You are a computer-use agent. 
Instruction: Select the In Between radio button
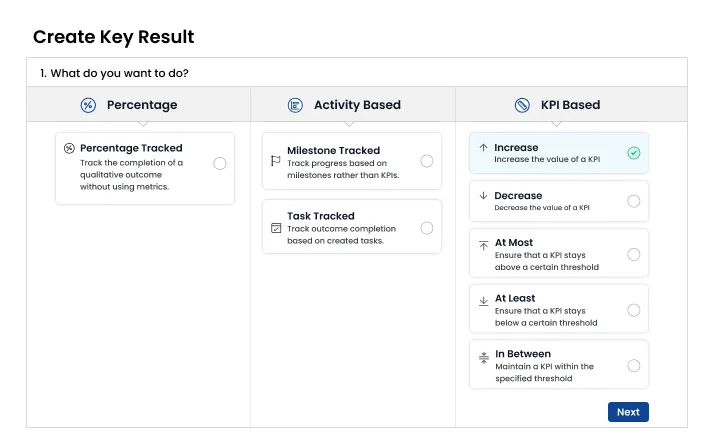(x=634, y=366)
